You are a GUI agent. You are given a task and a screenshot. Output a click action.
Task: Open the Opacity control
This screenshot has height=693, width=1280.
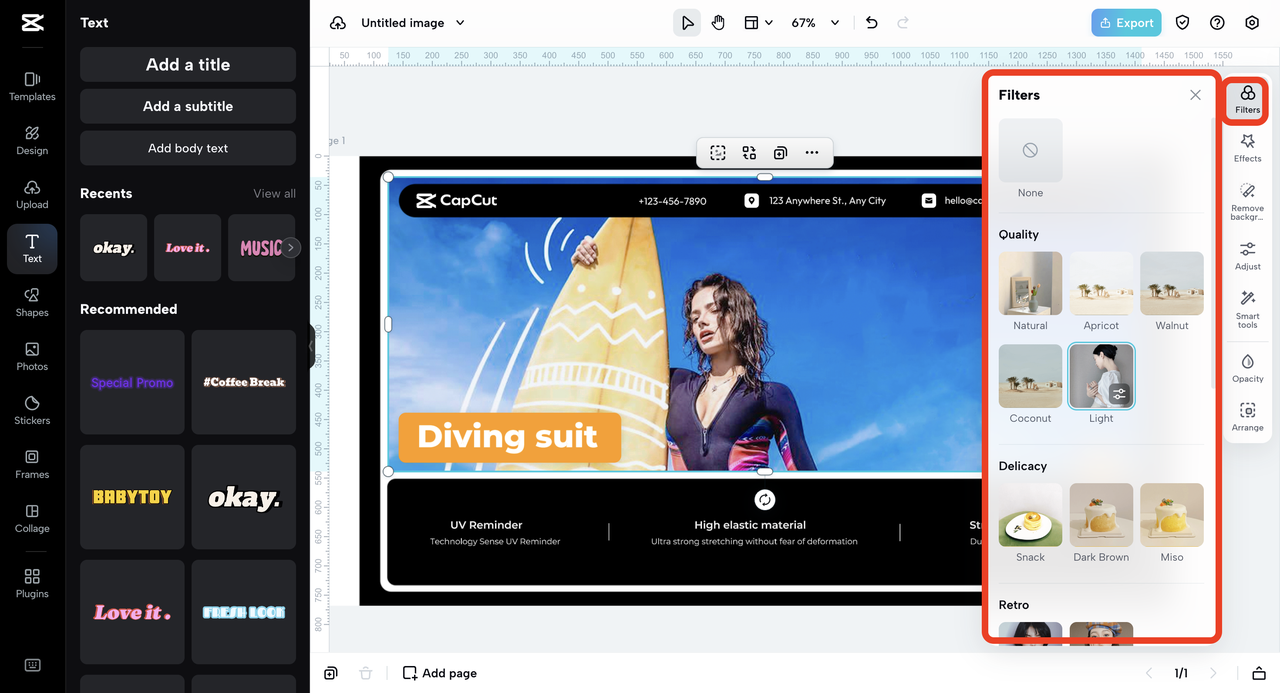(x=1247, y=368)
